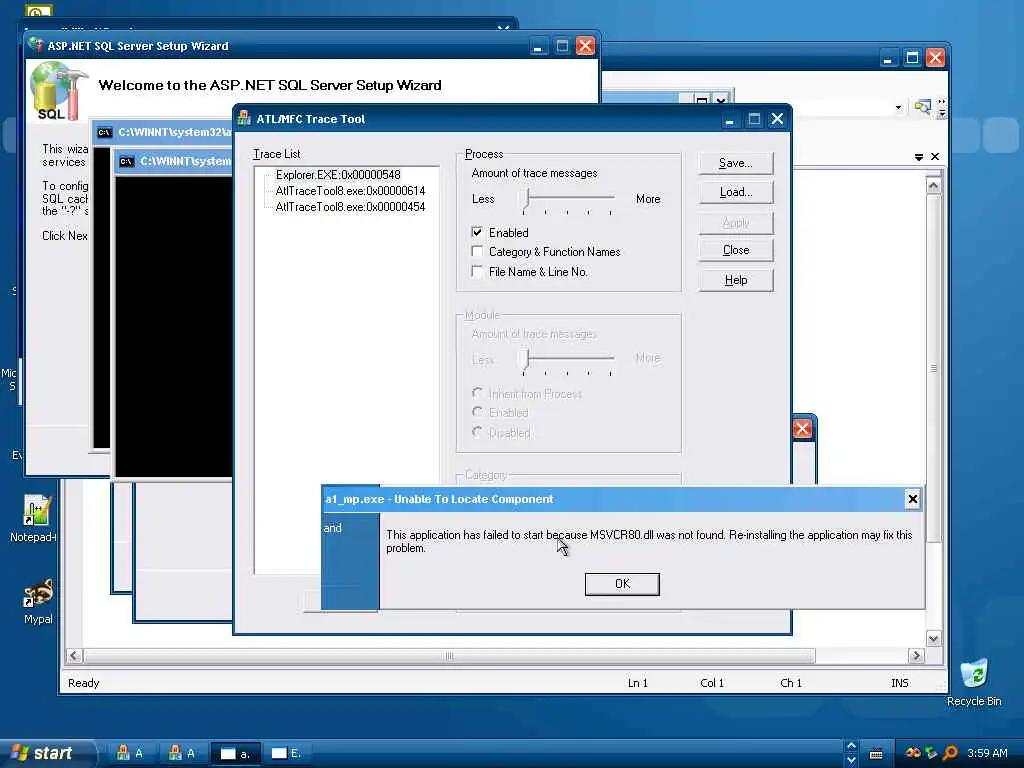
Task: Click the red close button of the small dialog behind
Action: pyautogui.click(x=802, y=429)
